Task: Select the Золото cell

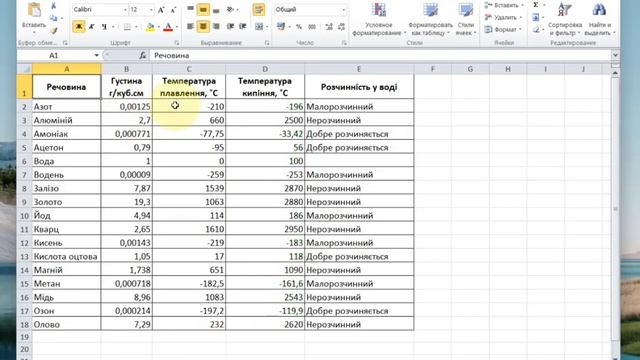Action: click(x=66, y=202)
